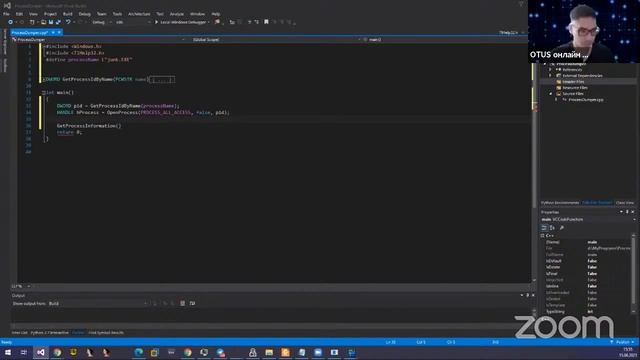Open the Local Windows Debugger dropdown arrow
Image resolution: width=640 pixels, height=360 pixels.
pyautogui.click(x=209, y=22)
